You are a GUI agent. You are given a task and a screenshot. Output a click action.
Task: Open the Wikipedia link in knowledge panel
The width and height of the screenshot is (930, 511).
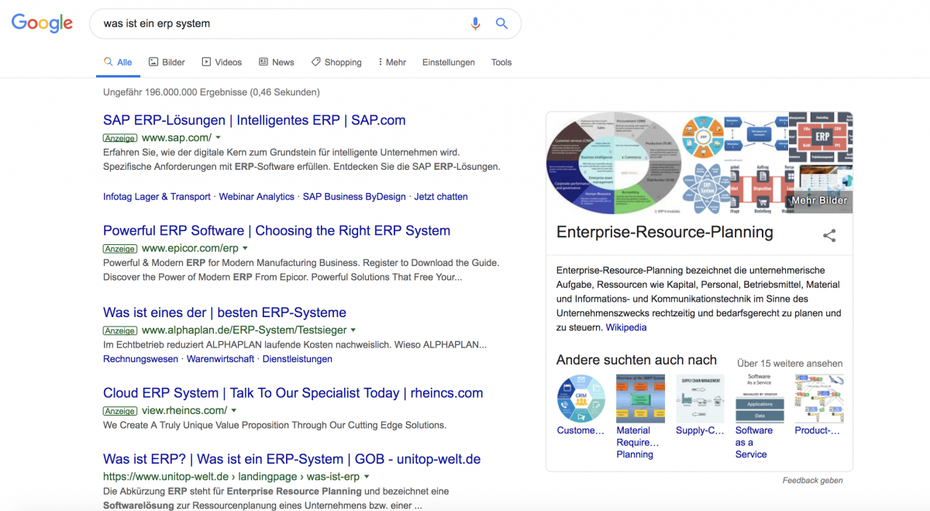[x=626, y=327]
